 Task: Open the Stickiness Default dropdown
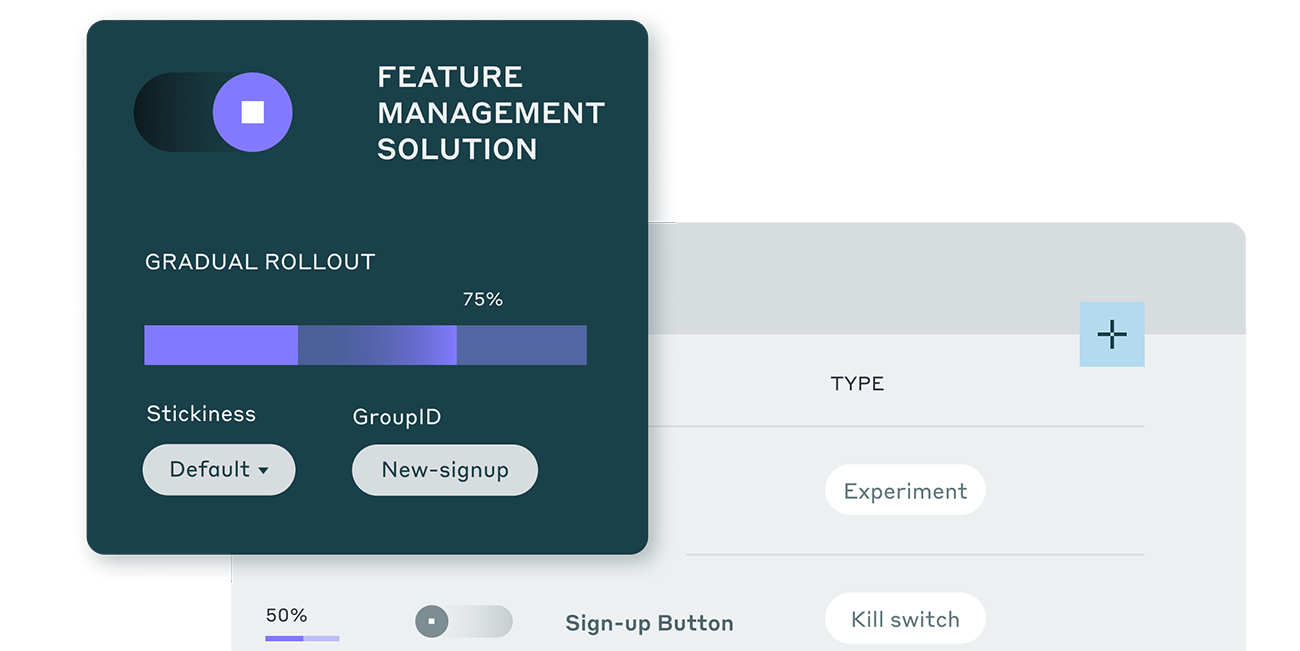pos(218,470)
